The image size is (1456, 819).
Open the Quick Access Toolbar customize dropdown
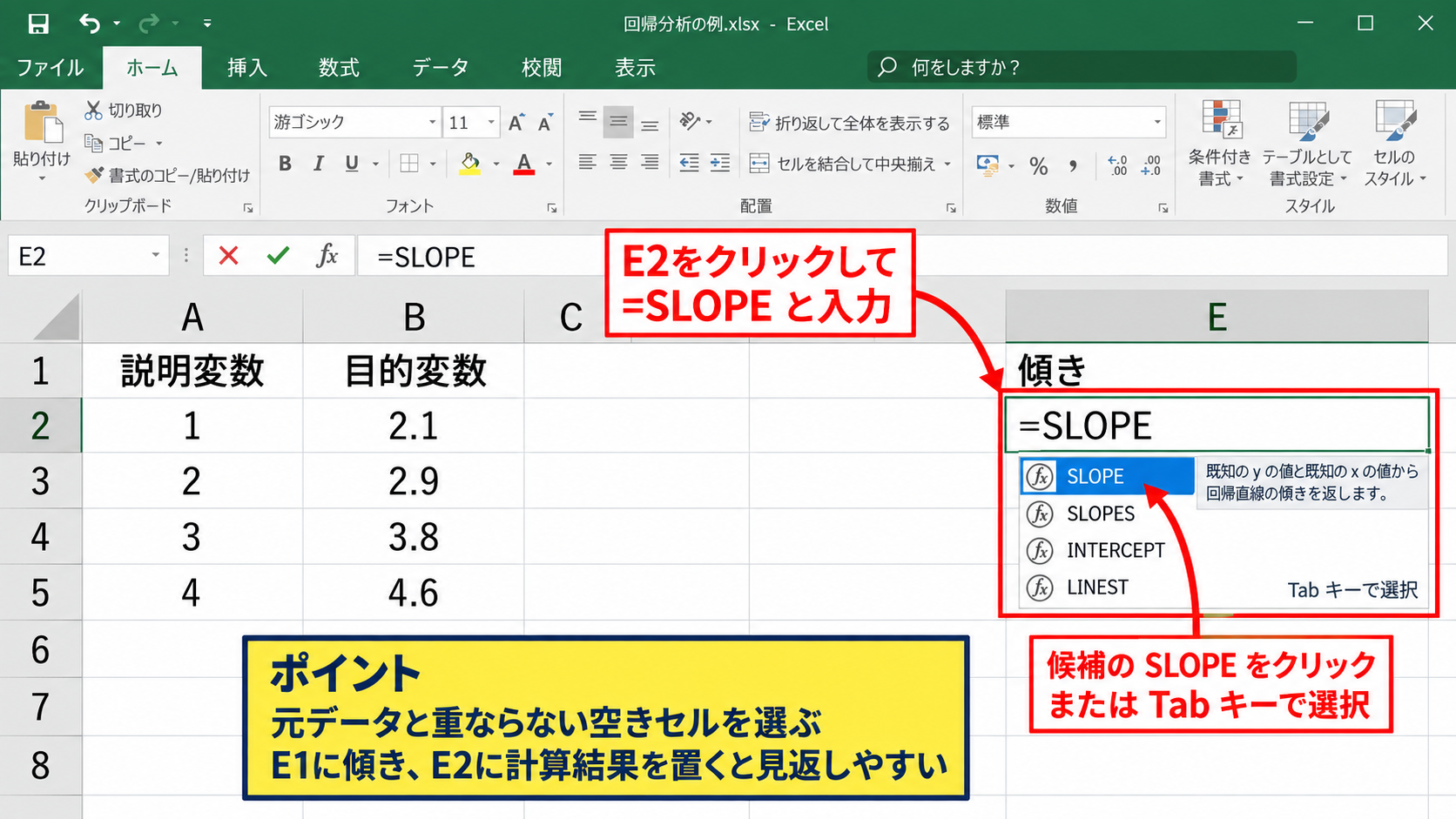(207, 23)
